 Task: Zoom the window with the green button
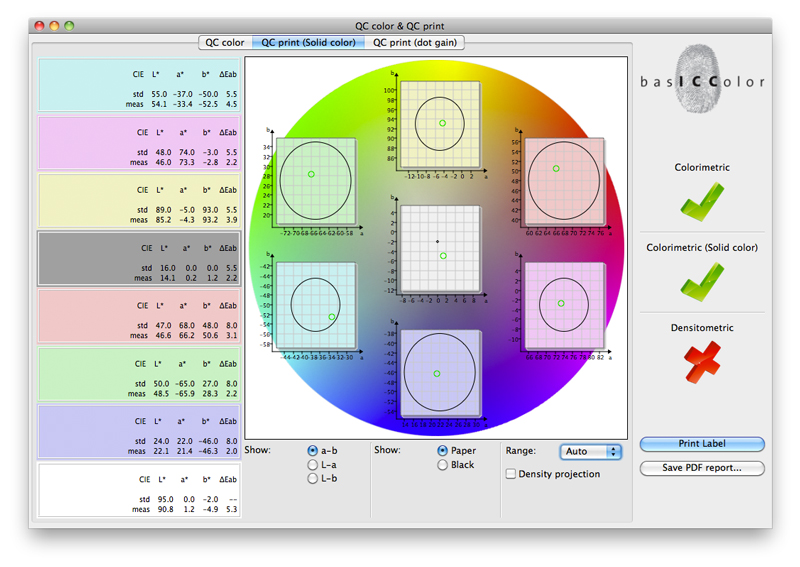69,26
